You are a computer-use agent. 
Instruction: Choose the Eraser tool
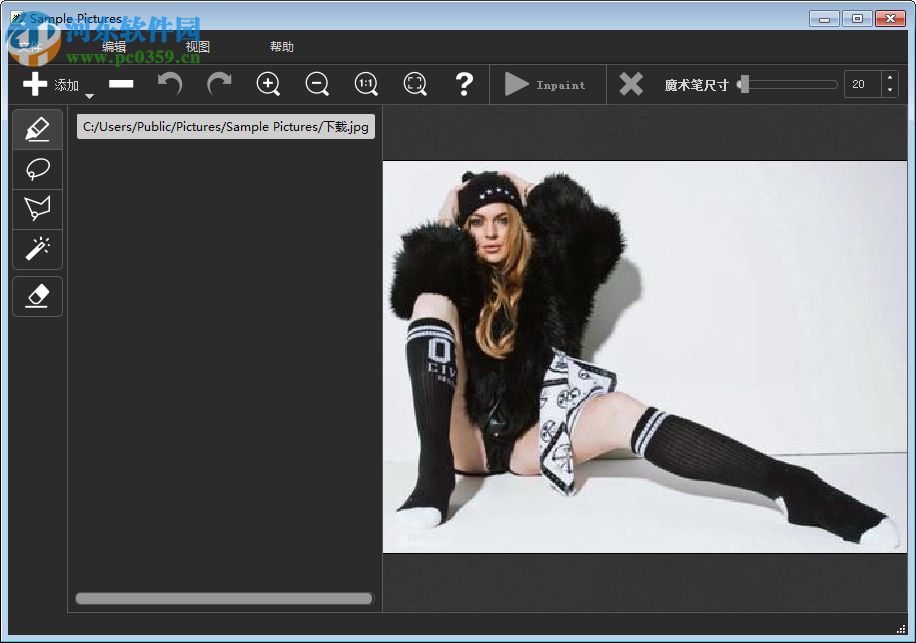click(x=37, y=296)
